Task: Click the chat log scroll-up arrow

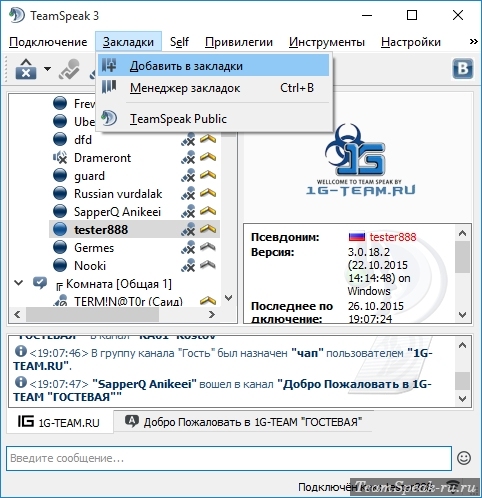Action: coord(462,346)
